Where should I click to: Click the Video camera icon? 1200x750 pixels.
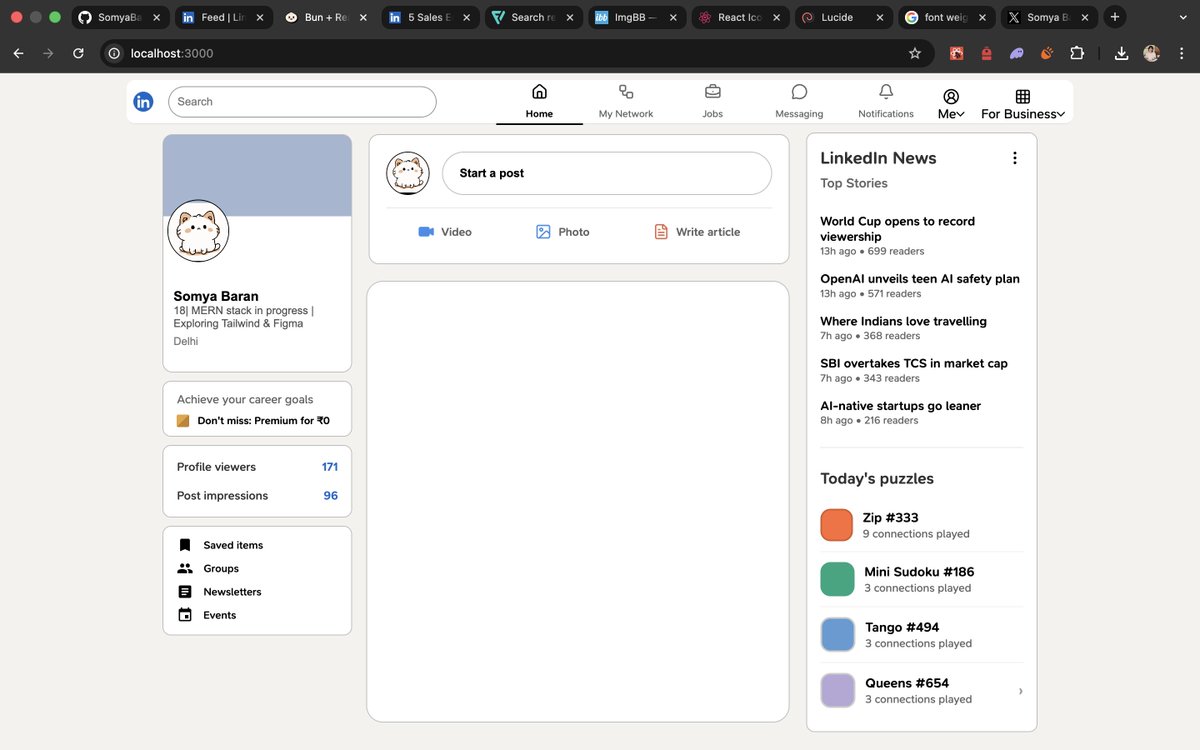coord(426,232)
